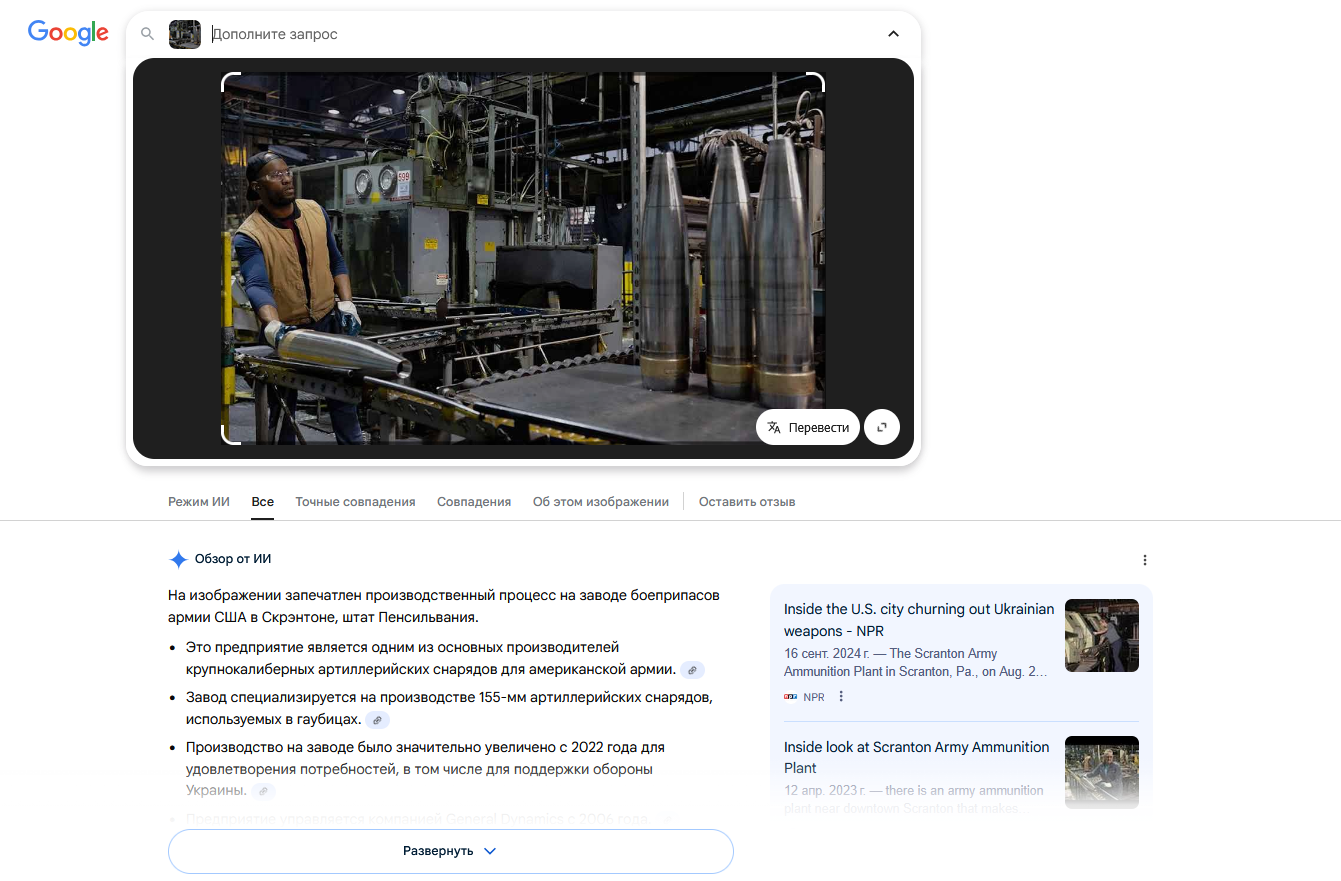Select the small image thumbnail in the search bar
The height and width of the screenshot is (881, 1341).
(x=185, y=34)
